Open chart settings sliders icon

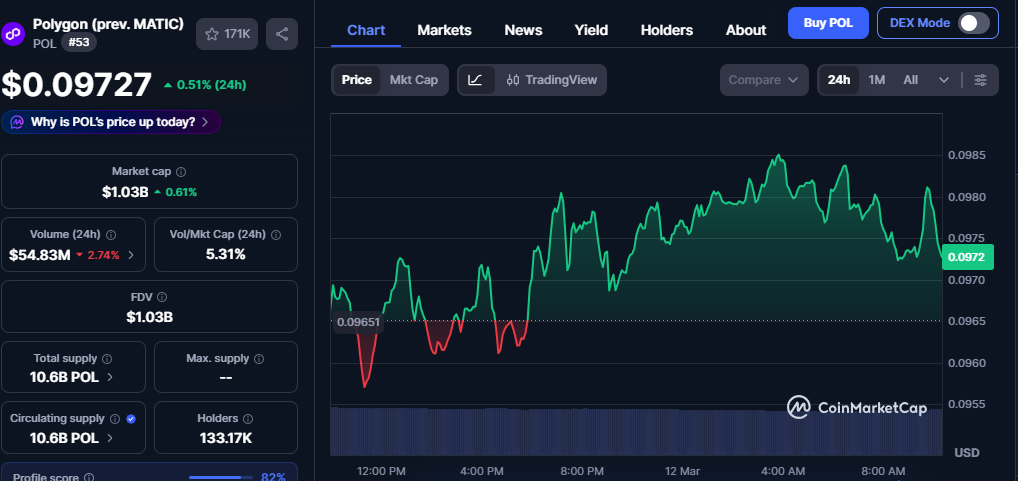(x=980, y=80)
